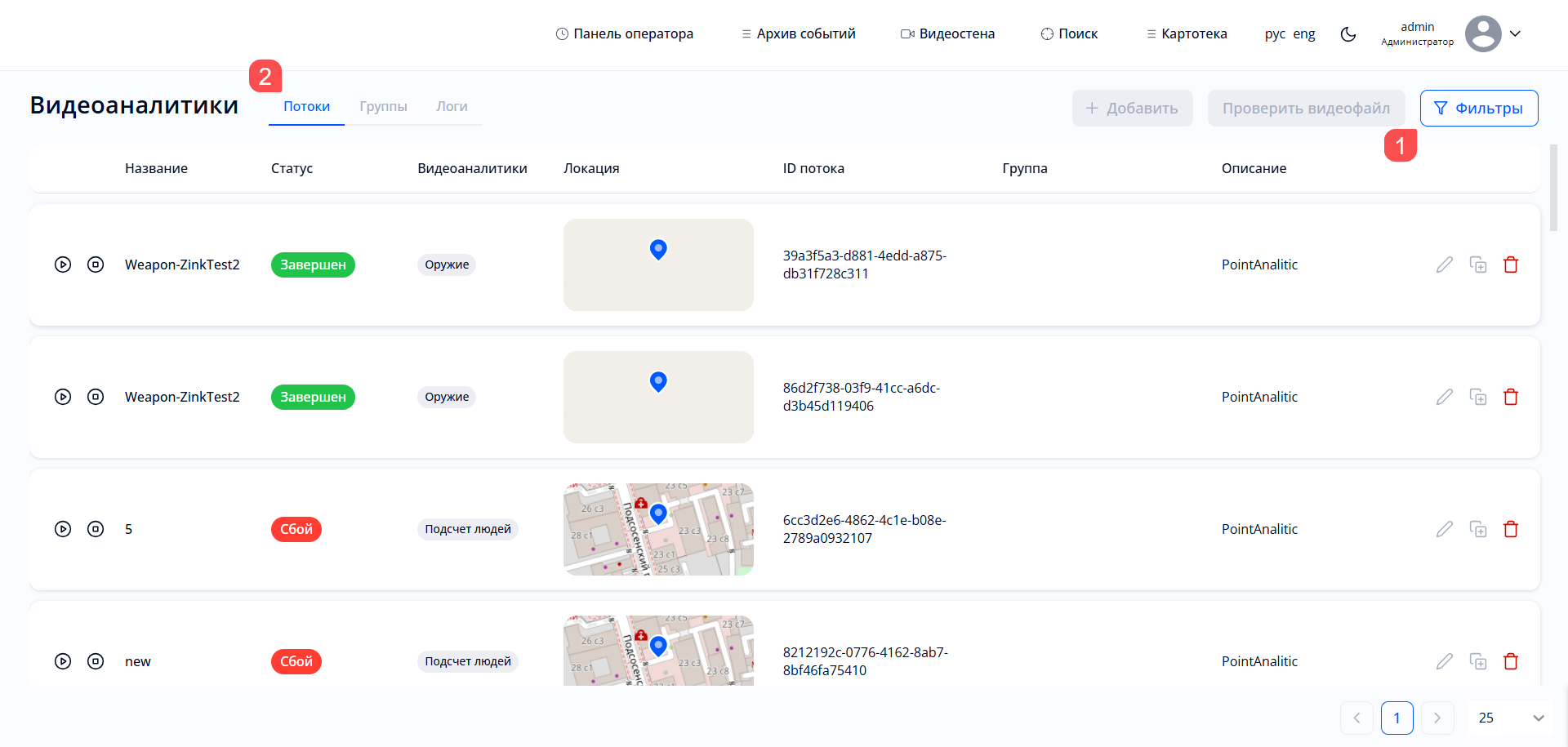Click the Локация column header

click(x=591, y=168)
